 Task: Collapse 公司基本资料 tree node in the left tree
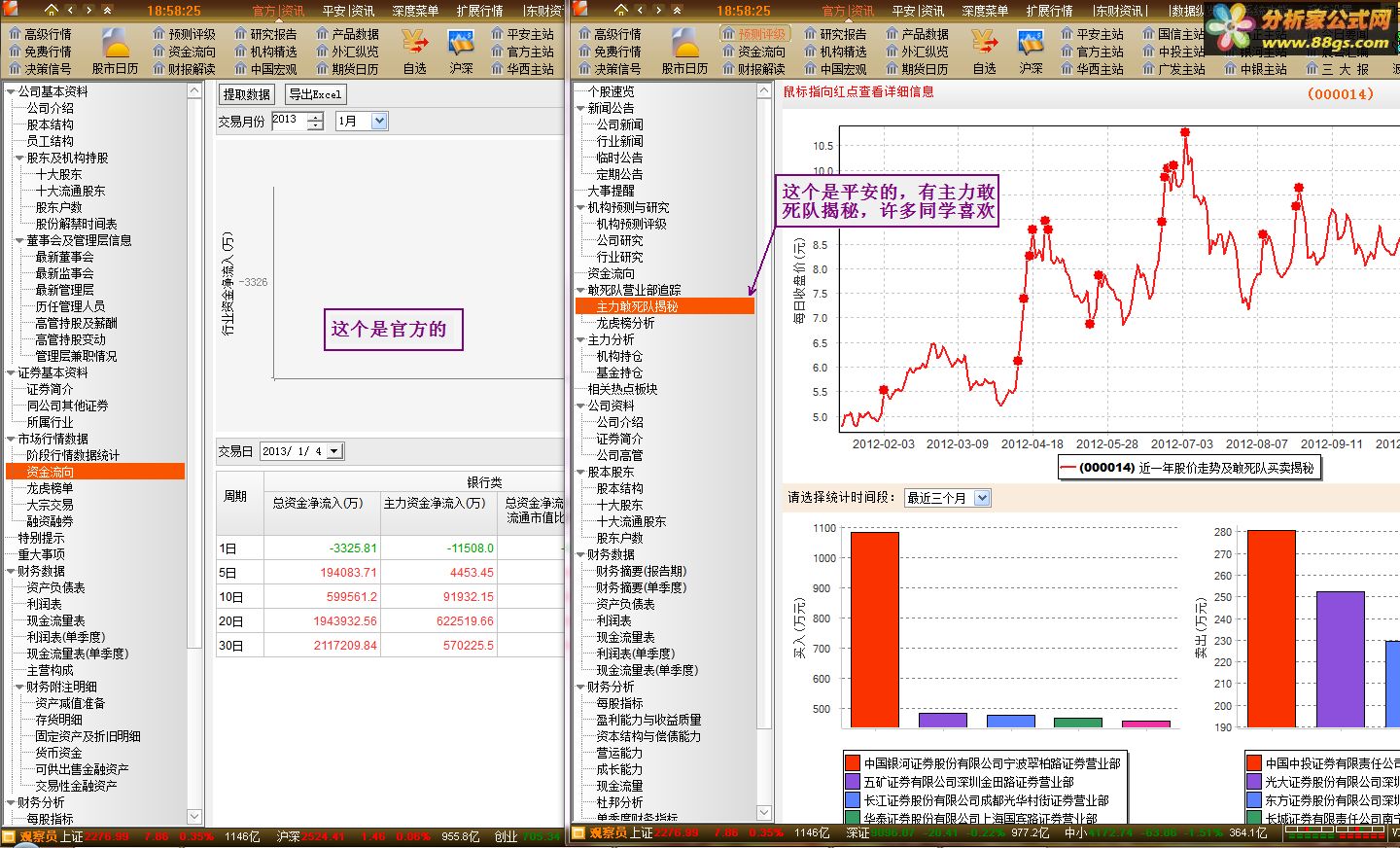tap(11, 91)
